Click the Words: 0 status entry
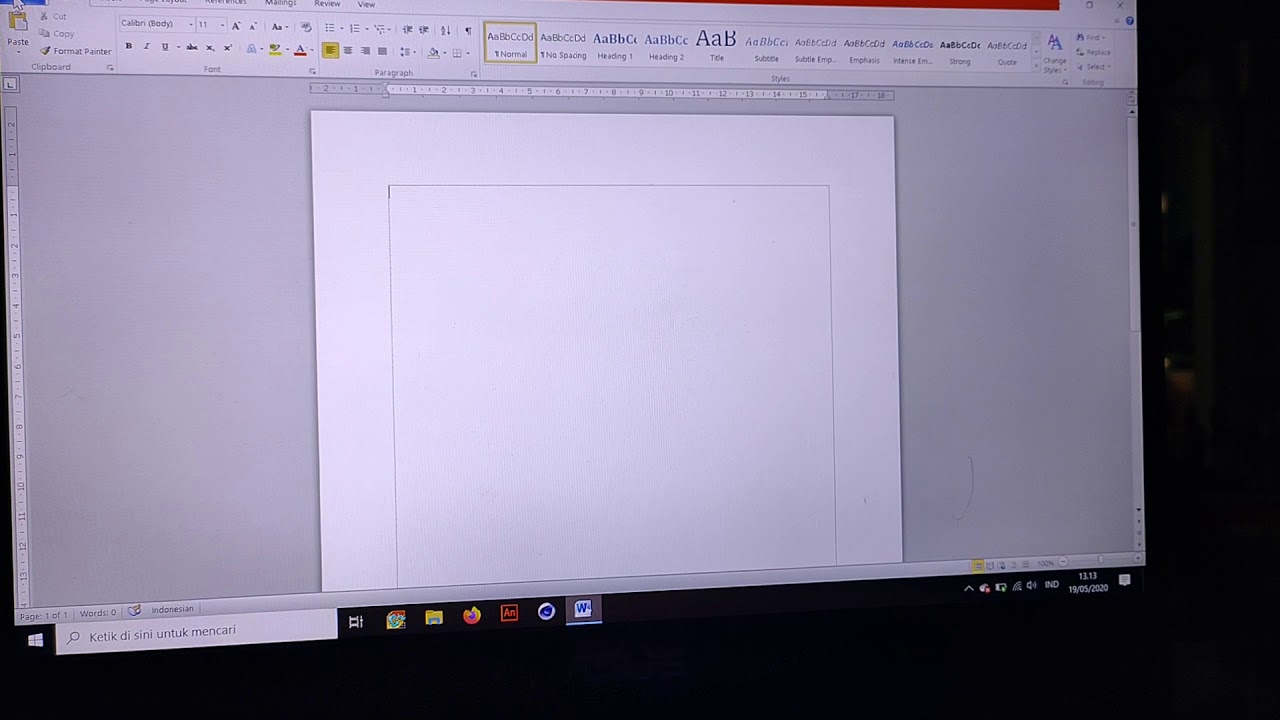 [98, 613]
